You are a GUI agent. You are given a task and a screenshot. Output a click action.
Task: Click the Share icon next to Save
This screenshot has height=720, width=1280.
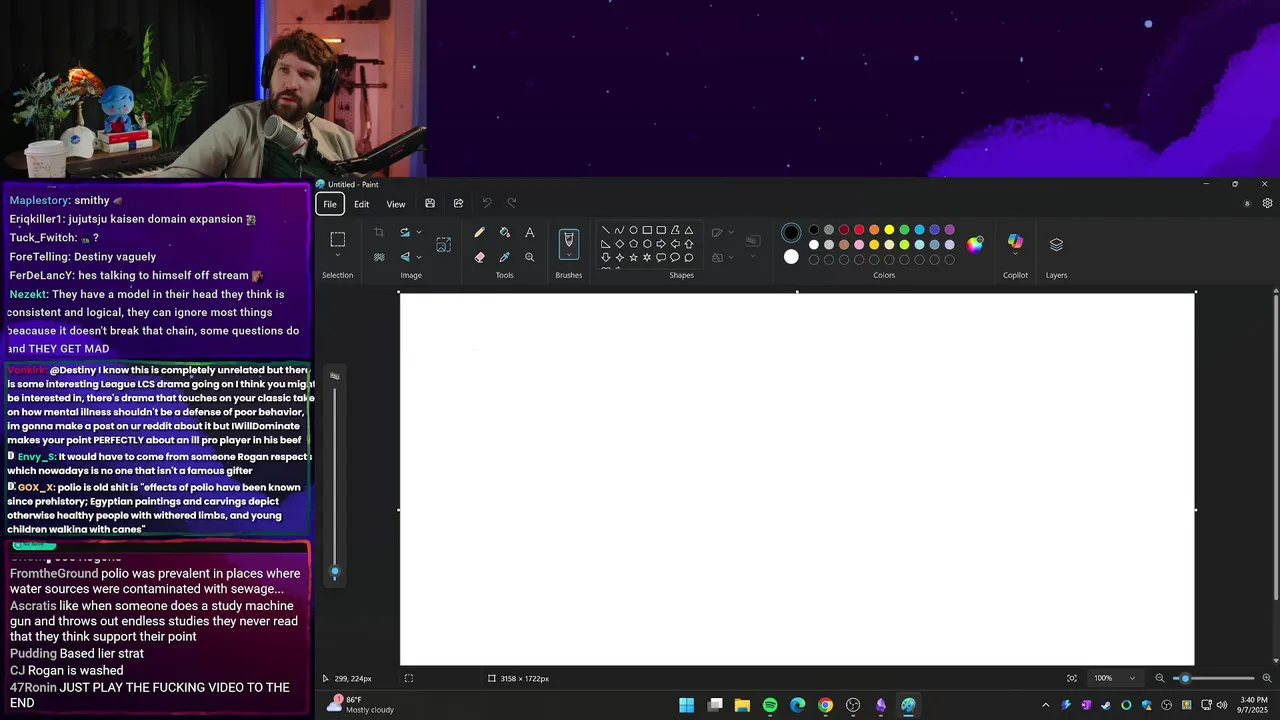tap(458, 204)
